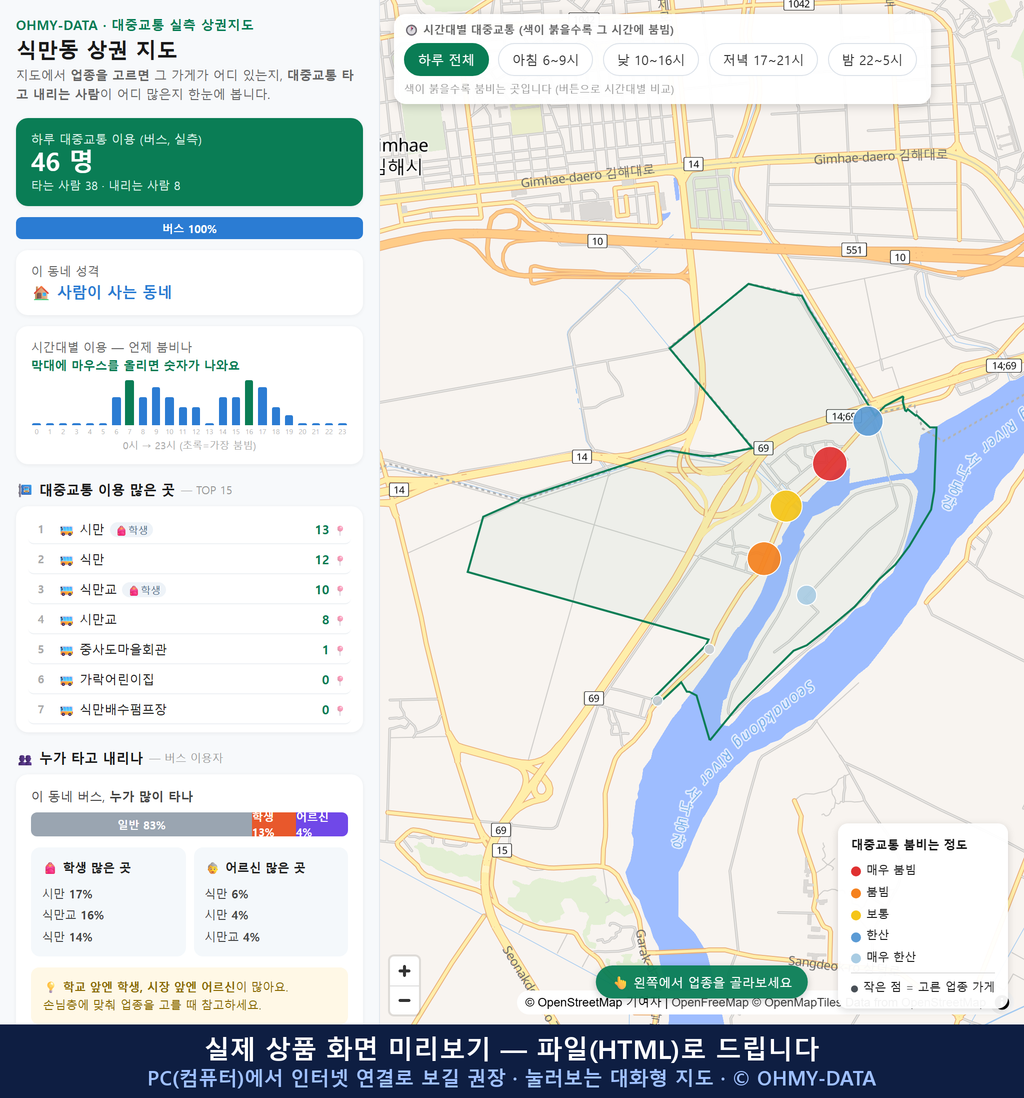
Task: Click the green bar at hour 16 in chart
Action: pyautogui.click(x=249, y=403)
